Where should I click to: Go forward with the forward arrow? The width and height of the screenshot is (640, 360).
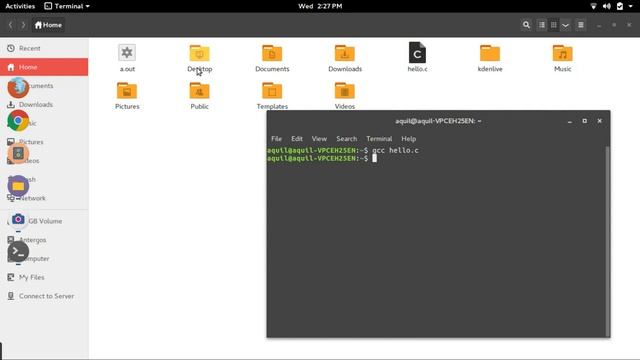tap(23, 25)
